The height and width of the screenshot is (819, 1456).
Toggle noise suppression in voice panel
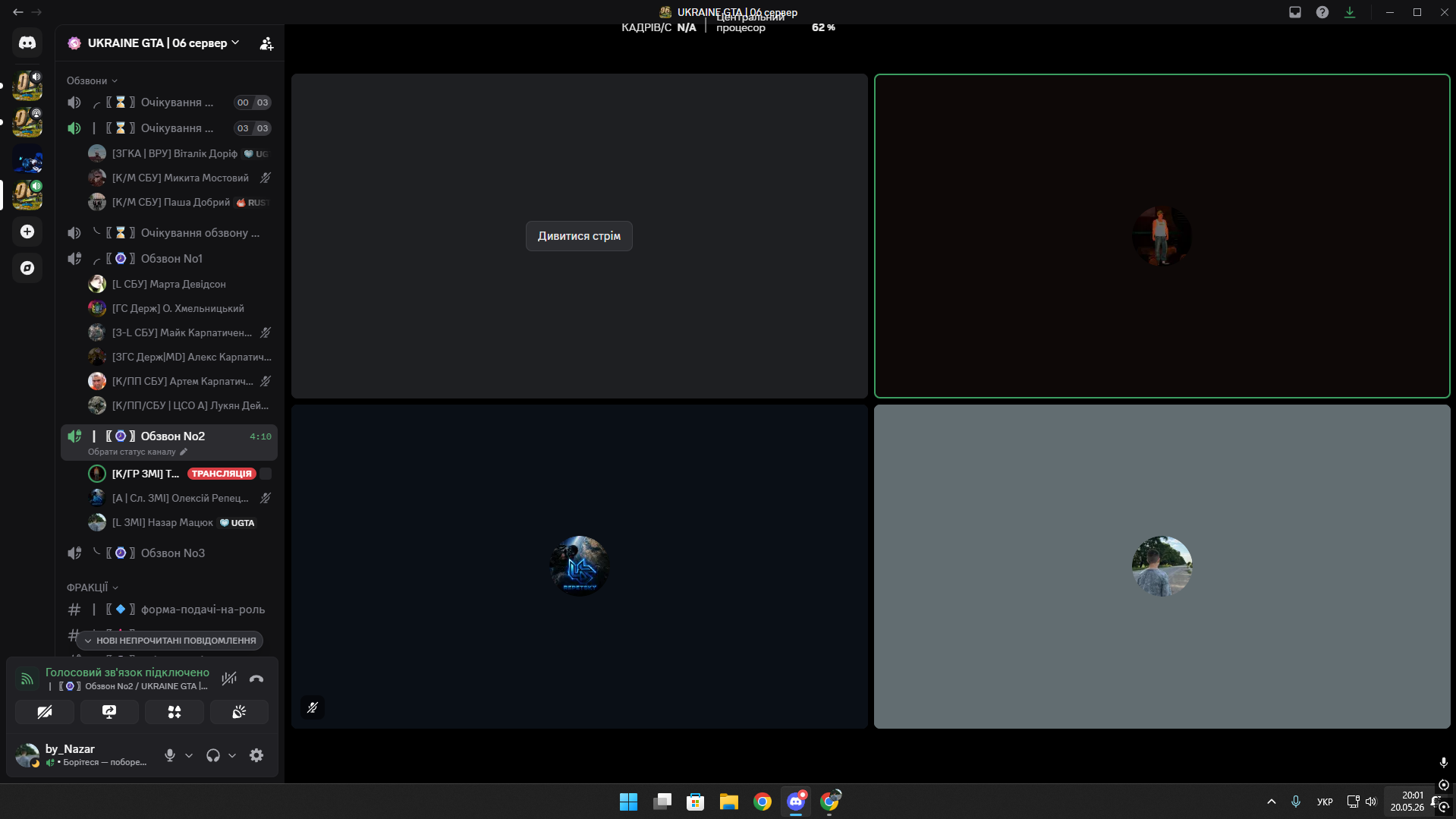pos(229,679)
